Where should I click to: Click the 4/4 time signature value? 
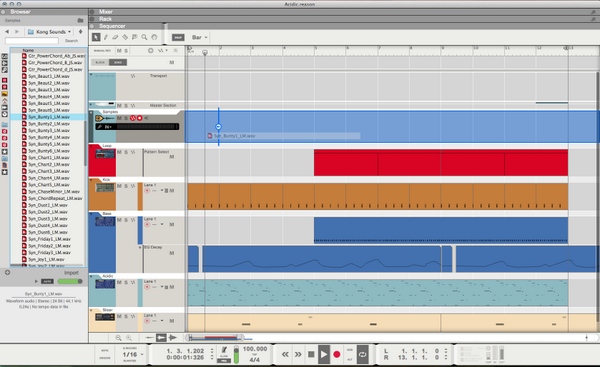click(x=254, y=360)
